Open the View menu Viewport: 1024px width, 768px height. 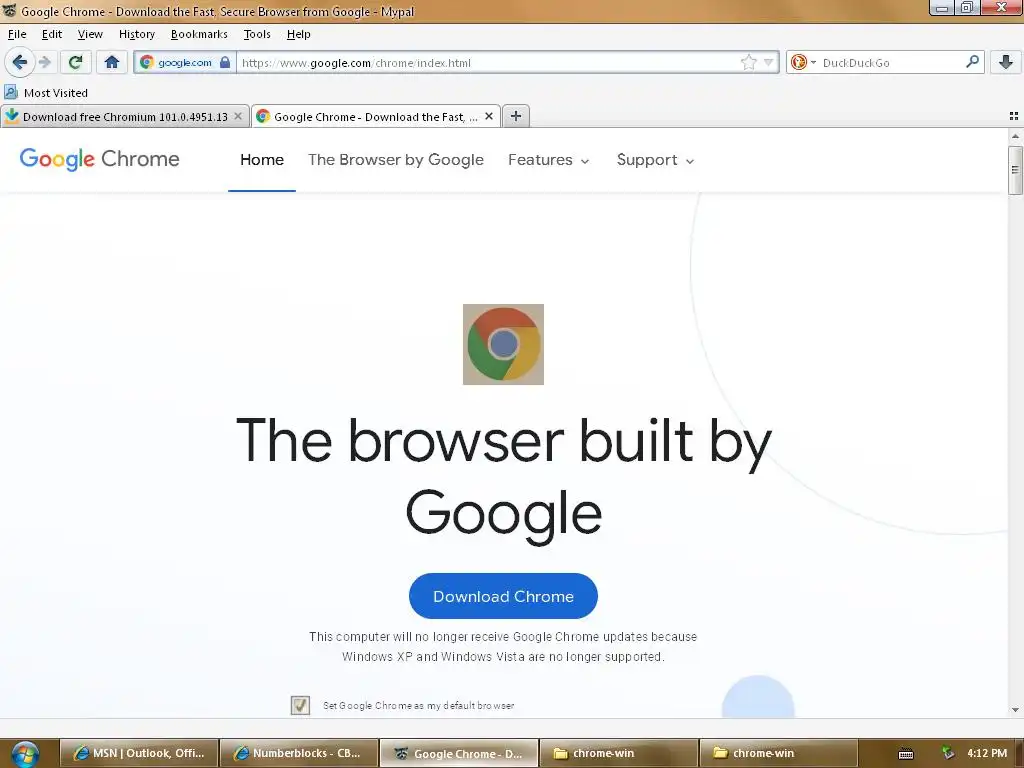coord(90,34)
